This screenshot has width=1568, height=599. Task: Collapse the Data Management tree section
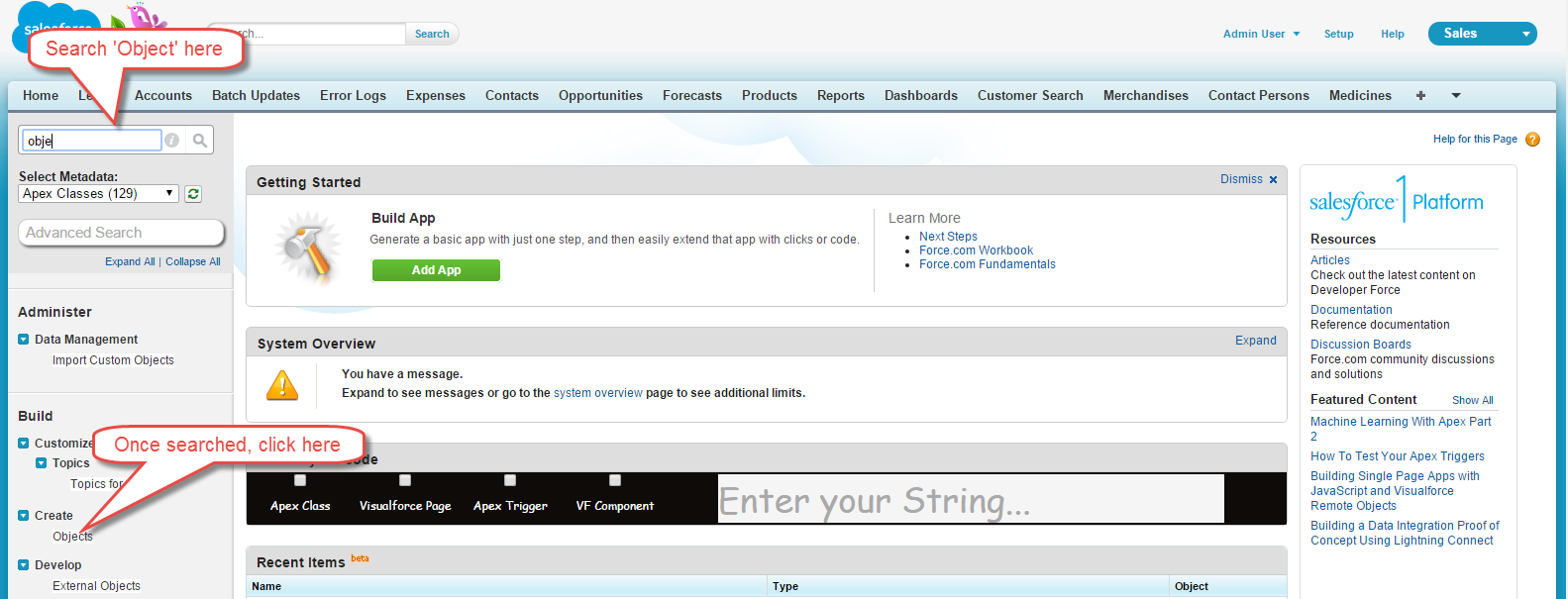point(24,340)
